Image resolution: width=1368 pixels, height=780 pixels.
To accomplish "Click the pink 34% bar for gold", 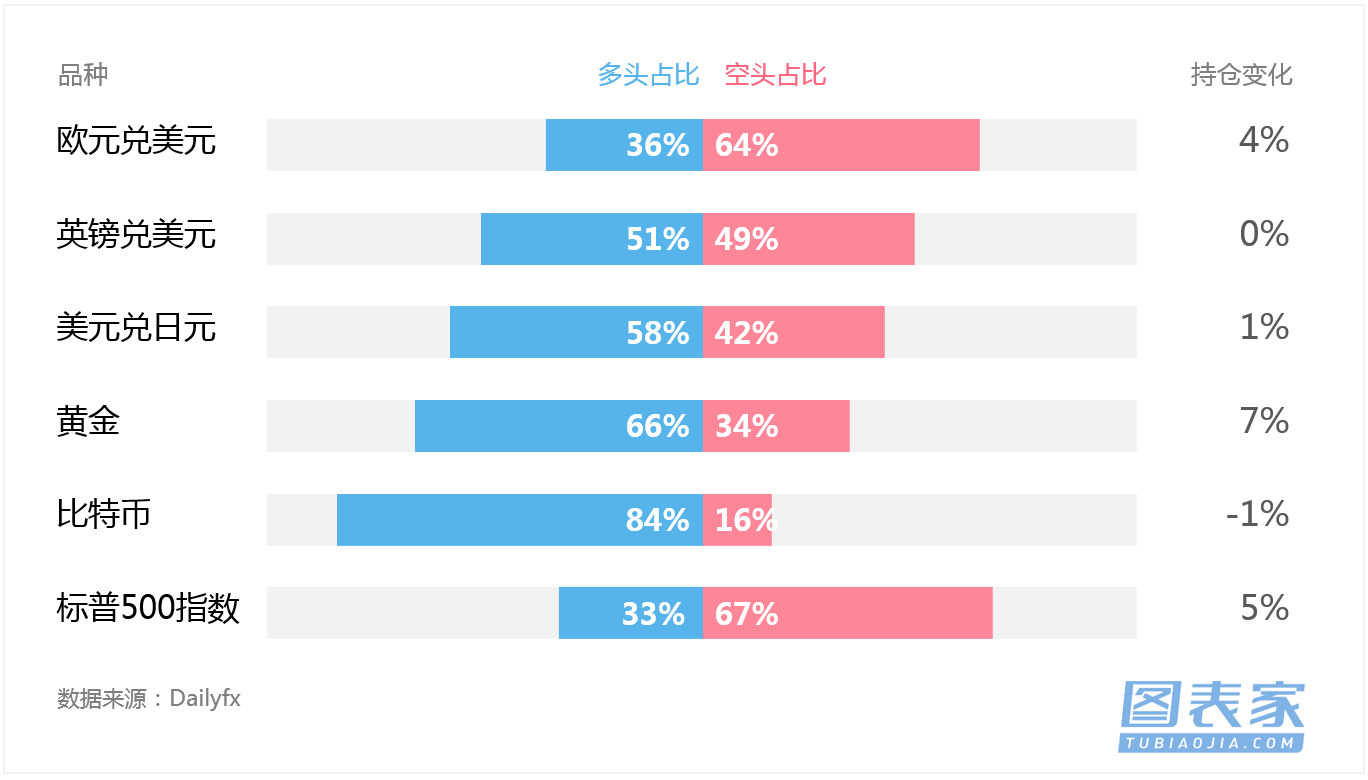I will [x=776, y=426].
